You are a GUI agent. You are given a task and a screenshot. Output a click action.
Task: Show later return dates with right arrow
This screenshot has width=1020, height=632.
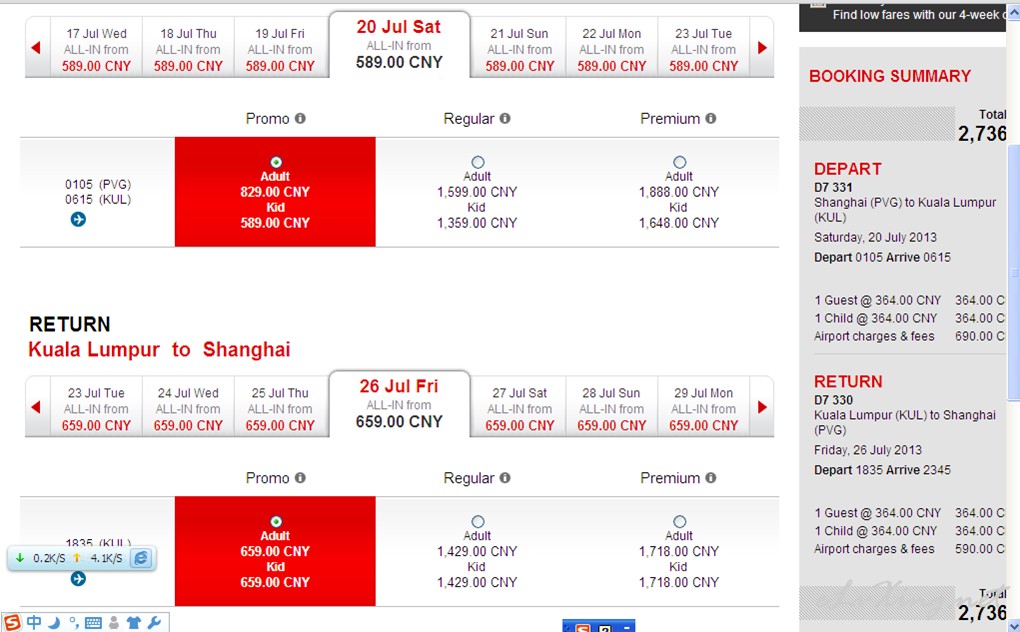point(762,407)
